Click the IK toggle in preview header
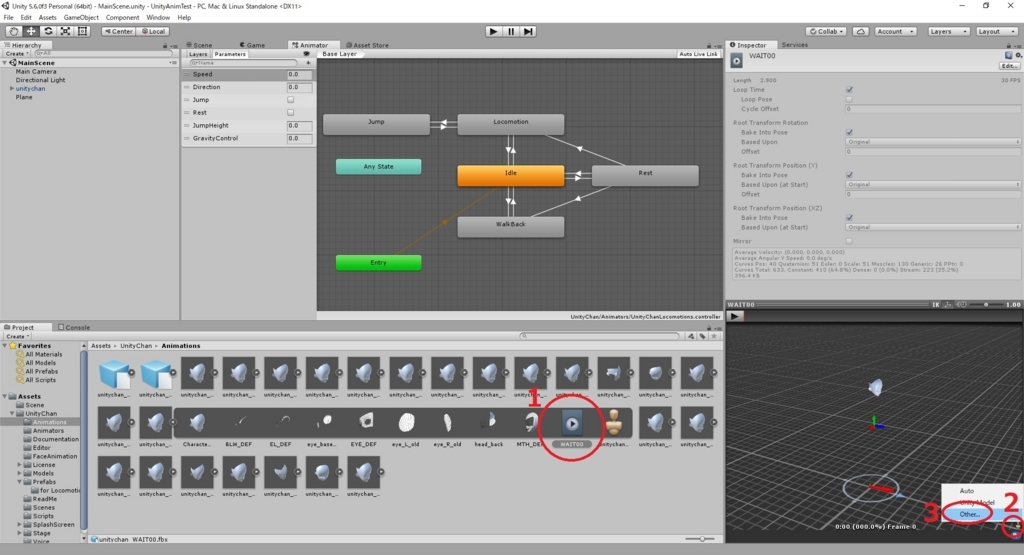The height and width of the screenshot is (555, 1024). (936, 305)
